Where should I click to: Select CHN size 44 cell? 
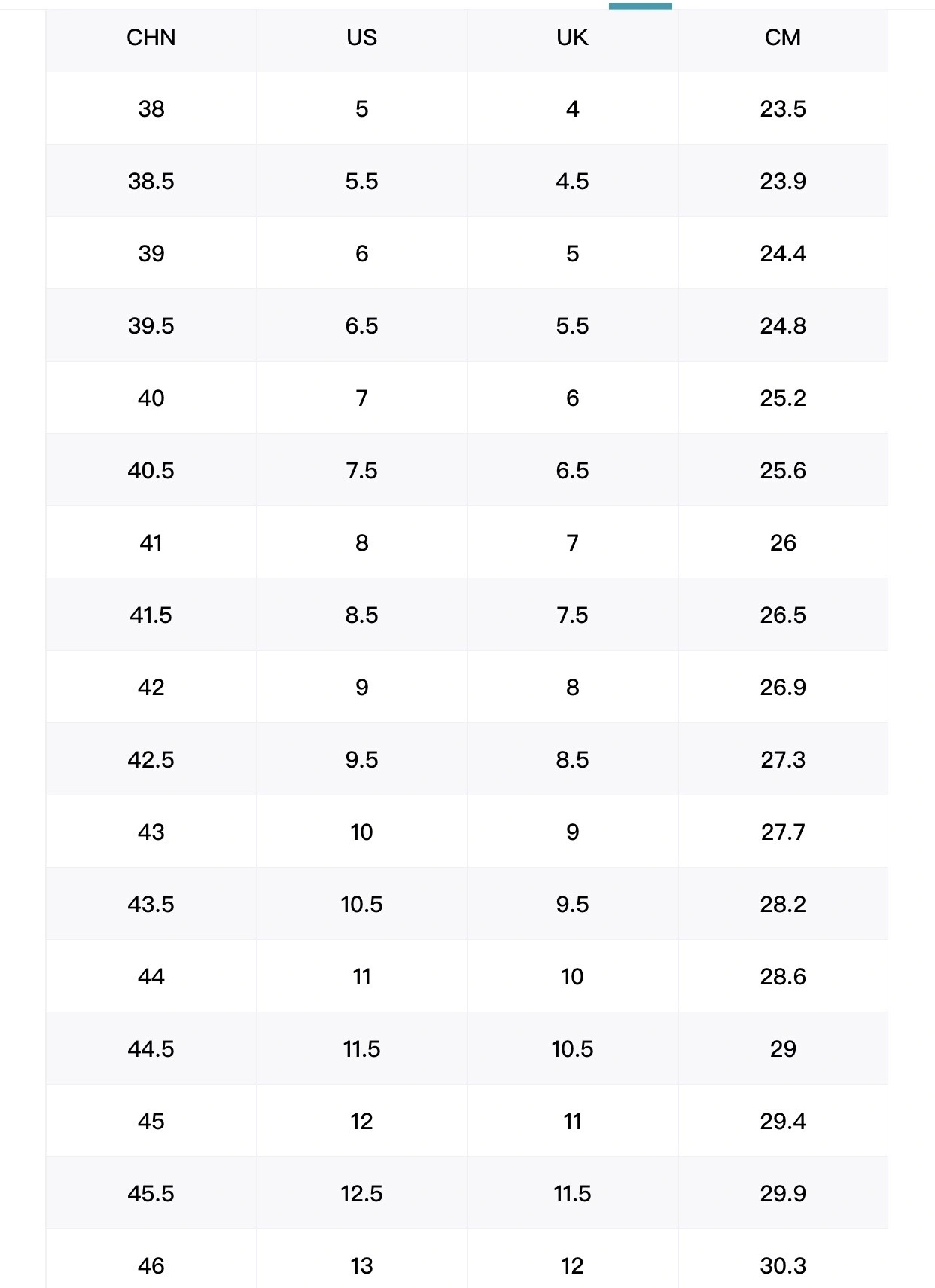[151, 976]
